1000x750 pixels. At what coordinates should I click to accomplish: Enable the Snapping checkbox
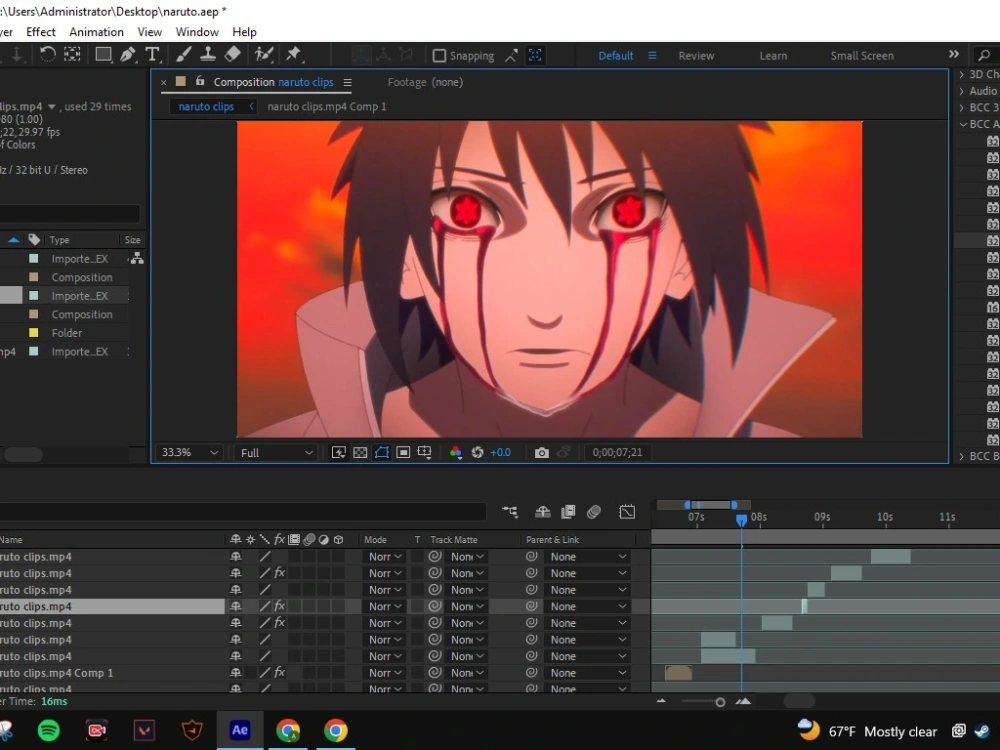point(438,55)
